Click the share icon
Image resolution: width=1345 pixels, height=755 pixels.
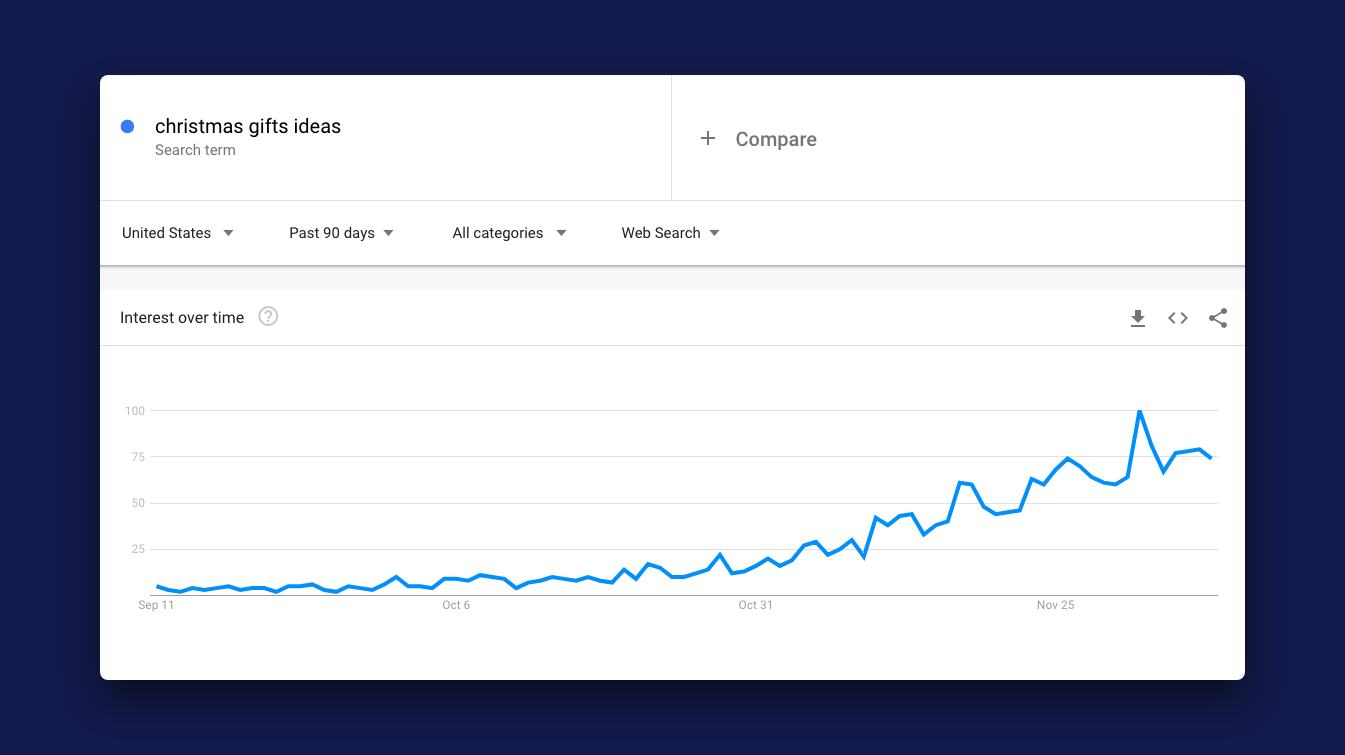1217,318
